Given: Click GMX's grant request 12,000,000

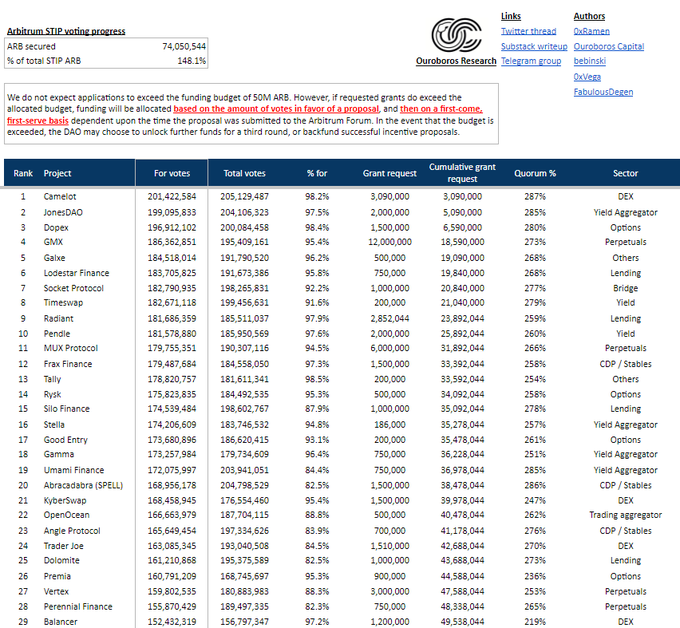Looking at the screenshot, I should point(390,242).
